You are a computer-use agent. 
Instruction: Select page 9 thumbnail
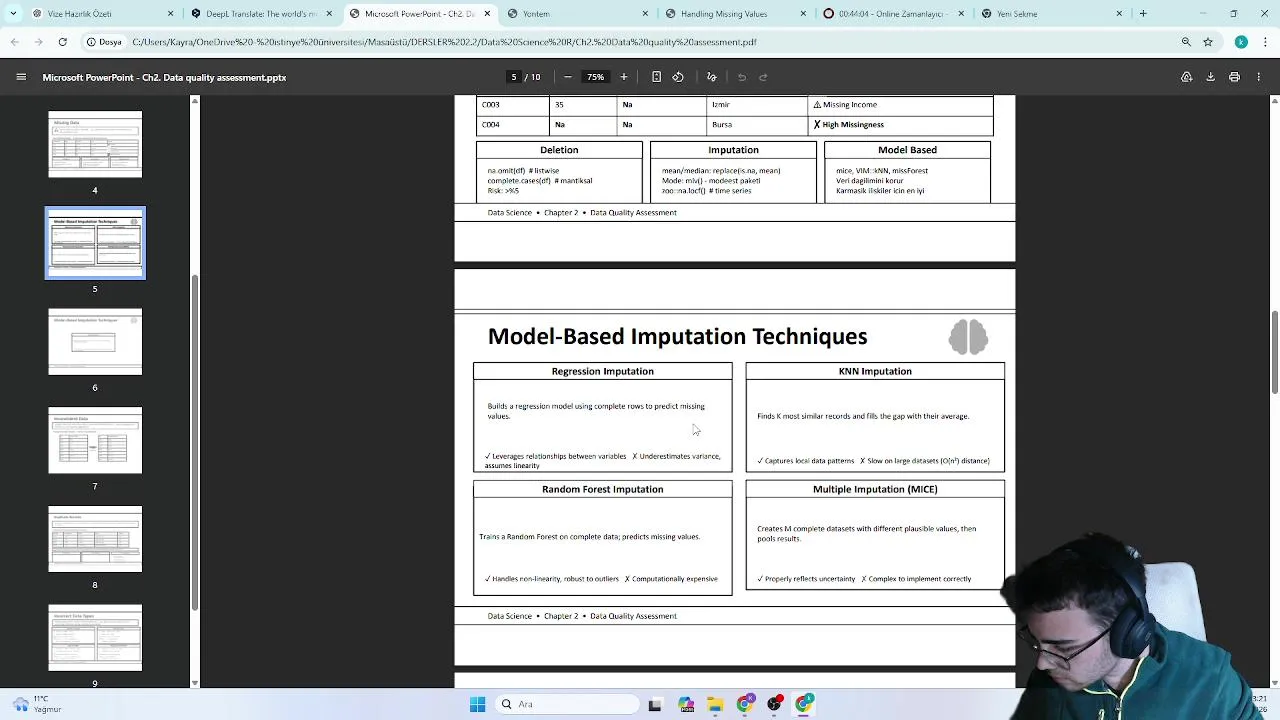click(95, 638)
